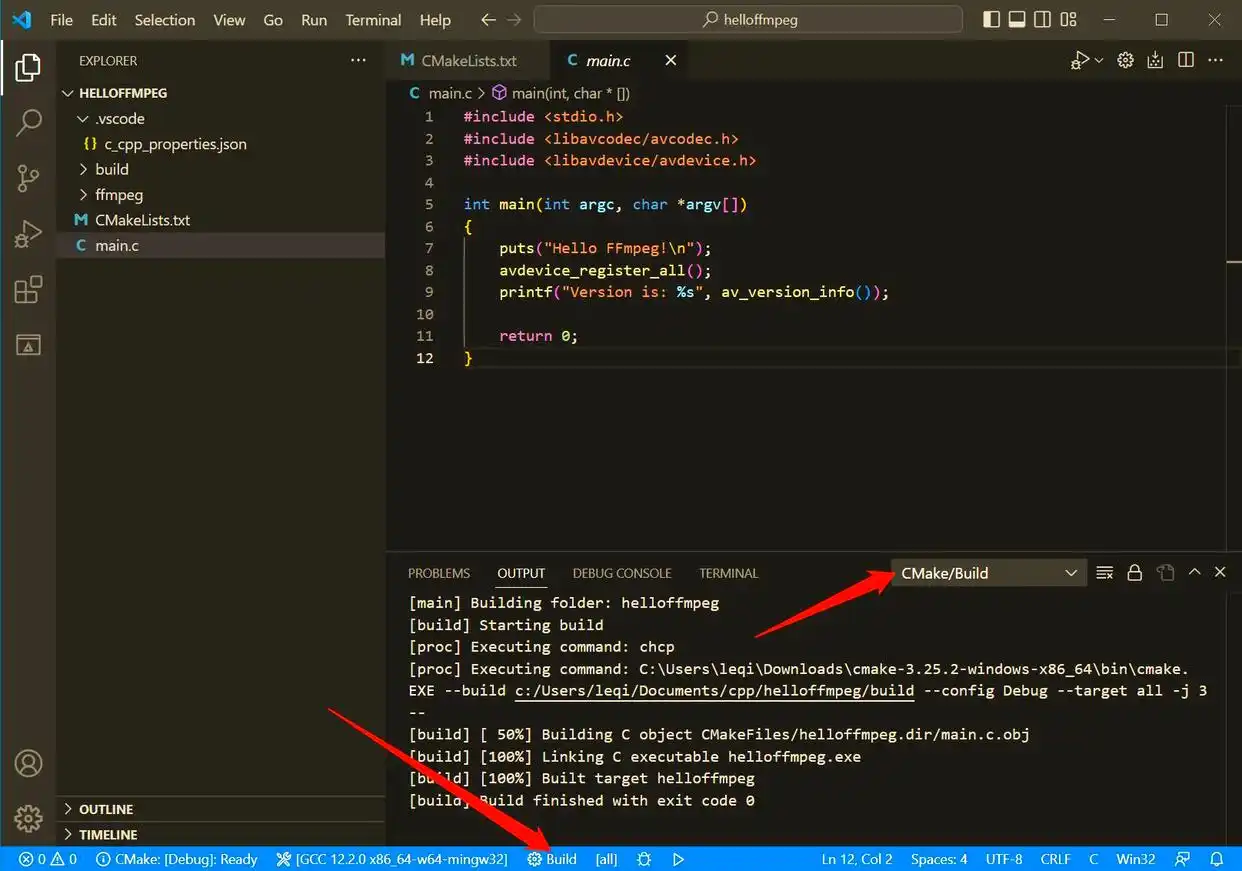Open the CMake/Build output channel dropdown
The height and width of the screenshot is (871, 1242).
(988, 573)
